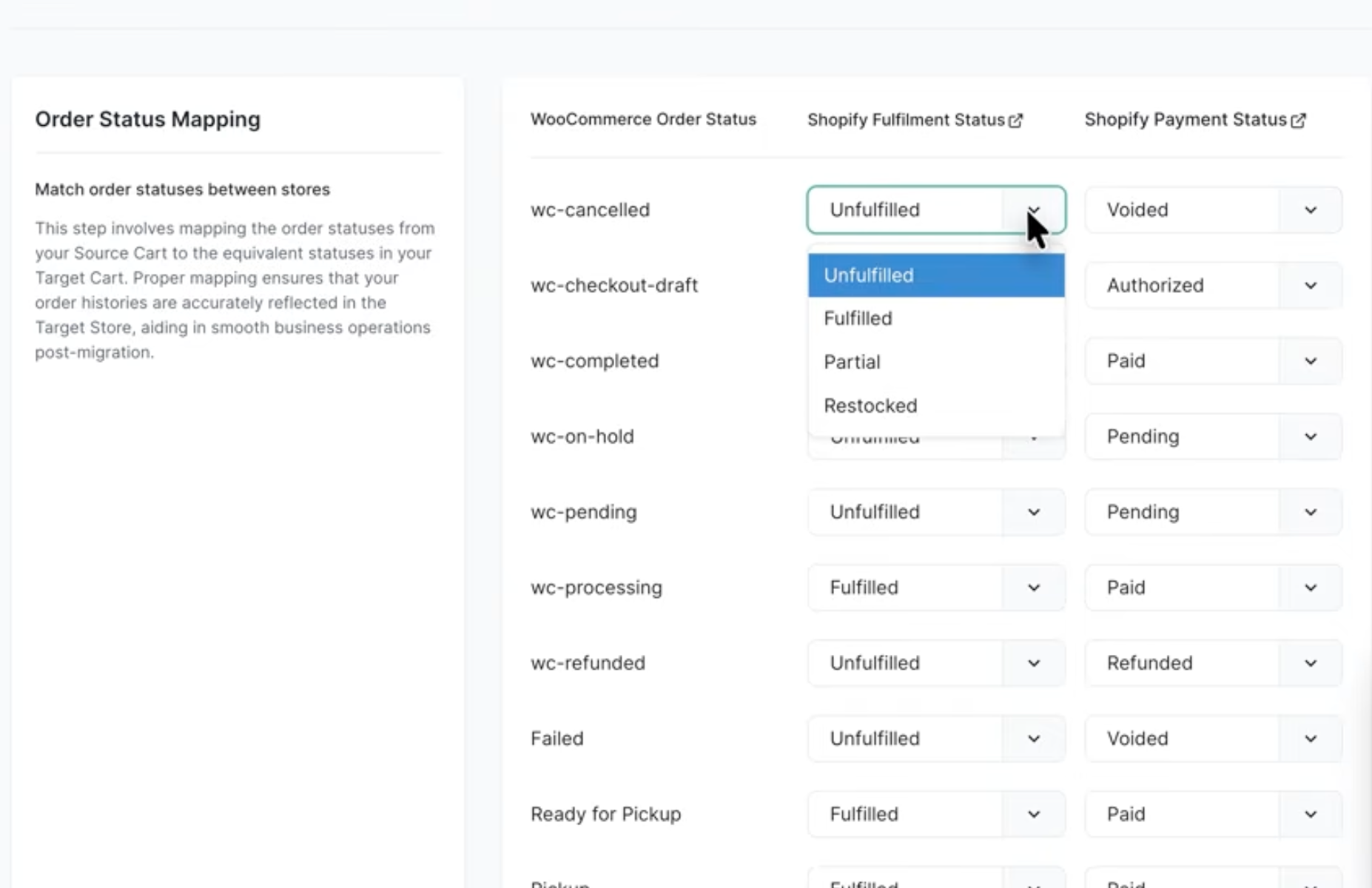Select Unfulfilled option in open dropdown list

[x=936, y=275]
